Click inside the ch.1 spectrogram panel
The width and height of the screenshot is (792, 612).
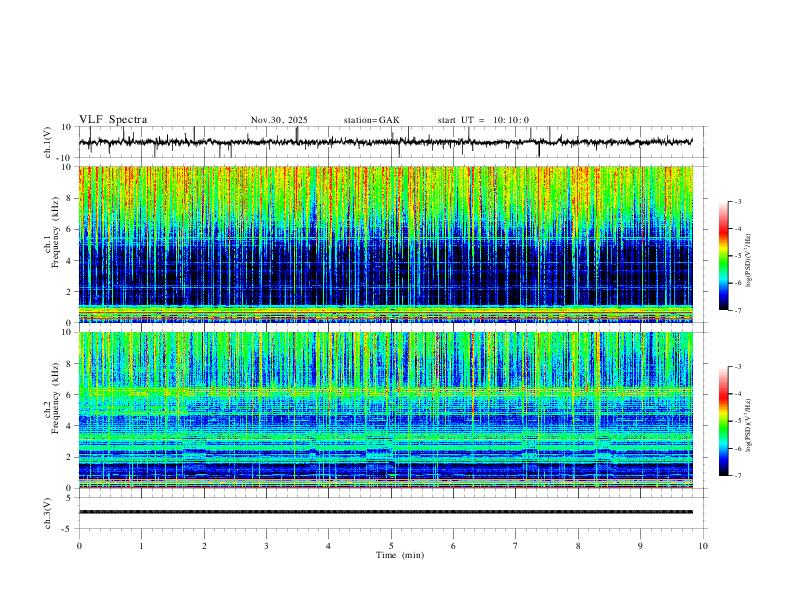point(386,244)
